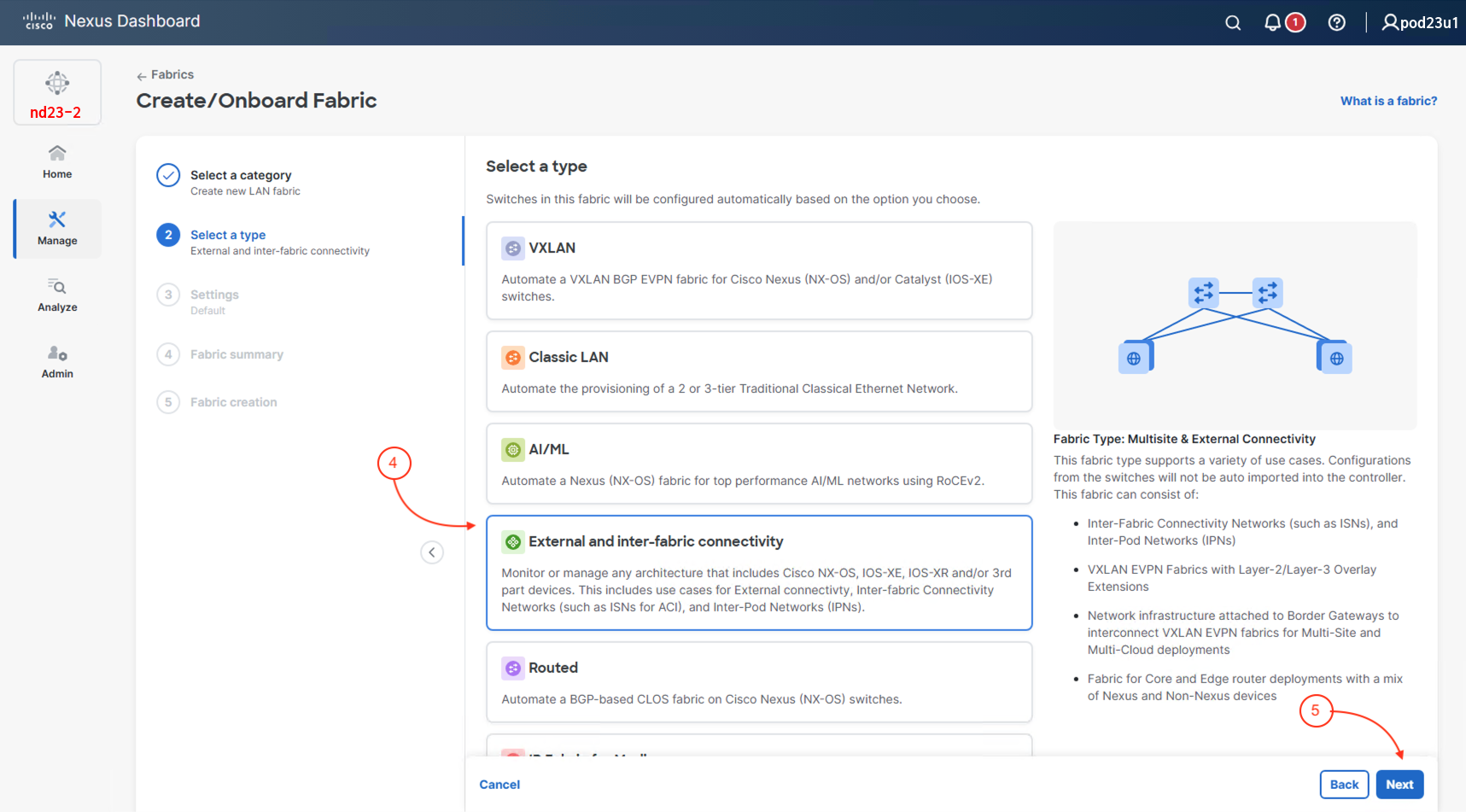Click the pod23u1 user profile icon
Screen dimensions: 1466x812
pos(1391,23)
